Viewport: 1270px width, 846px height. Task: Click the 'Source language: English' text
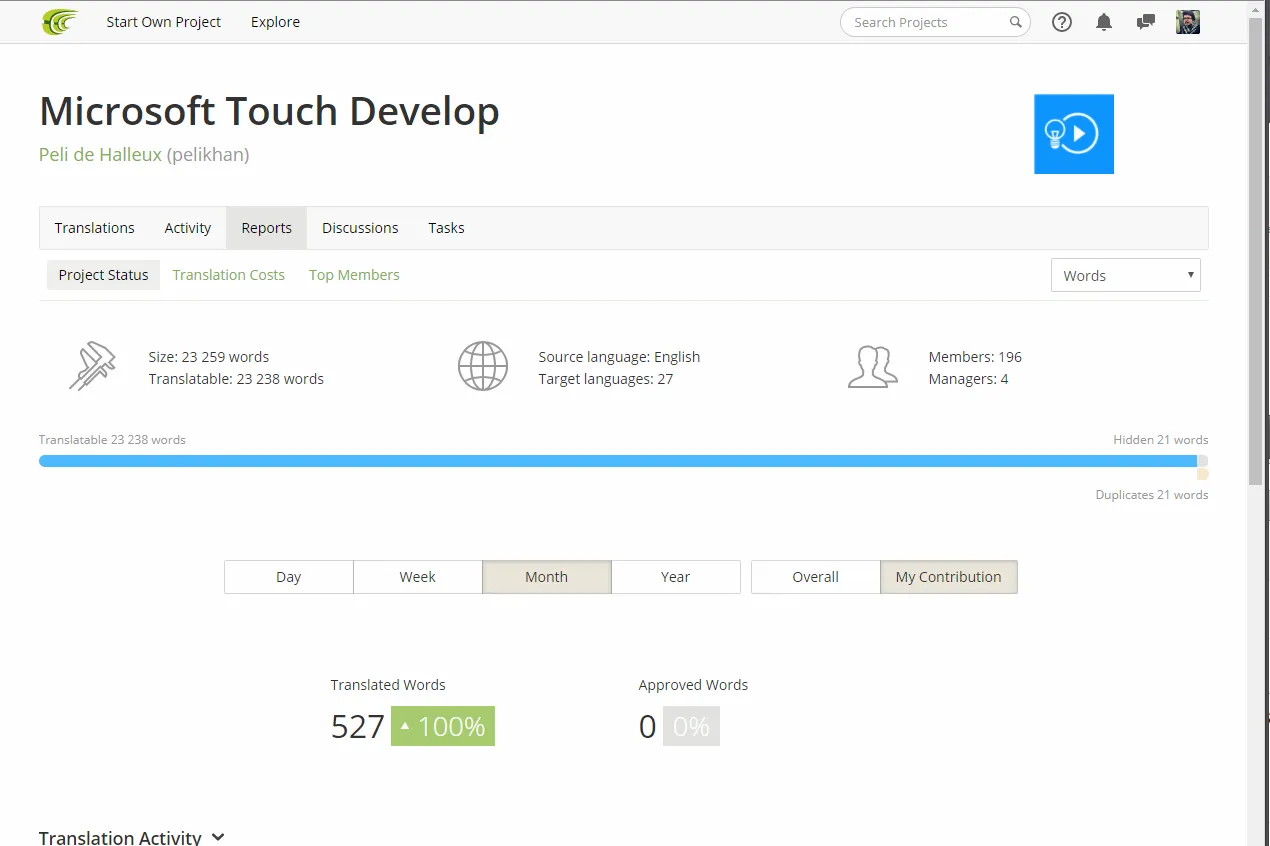[619, 357]
